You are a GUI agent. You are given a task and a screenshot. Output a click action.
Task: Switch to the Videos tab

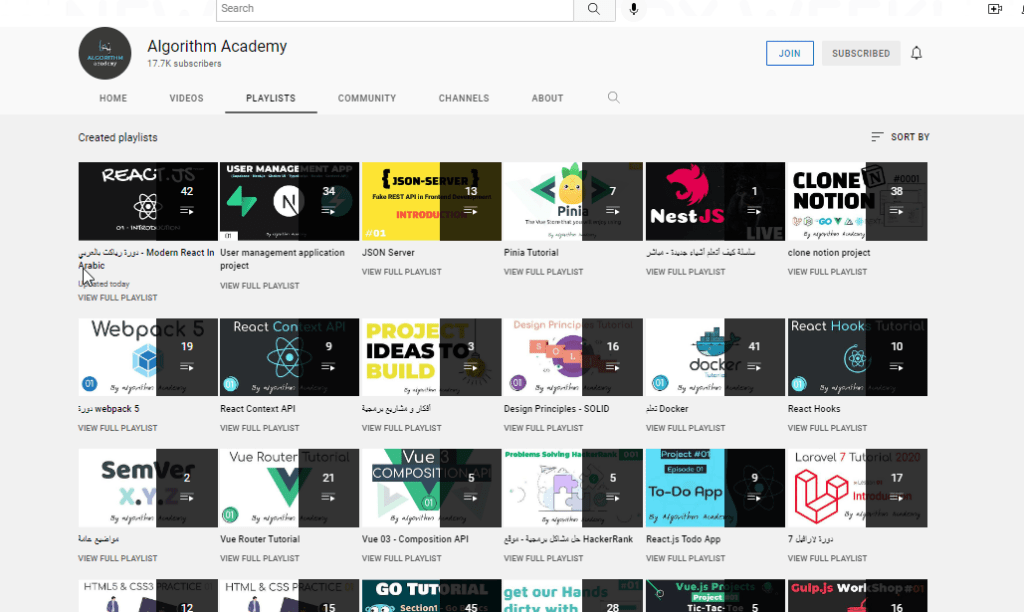pyautogui.click(x=186, y=98)
